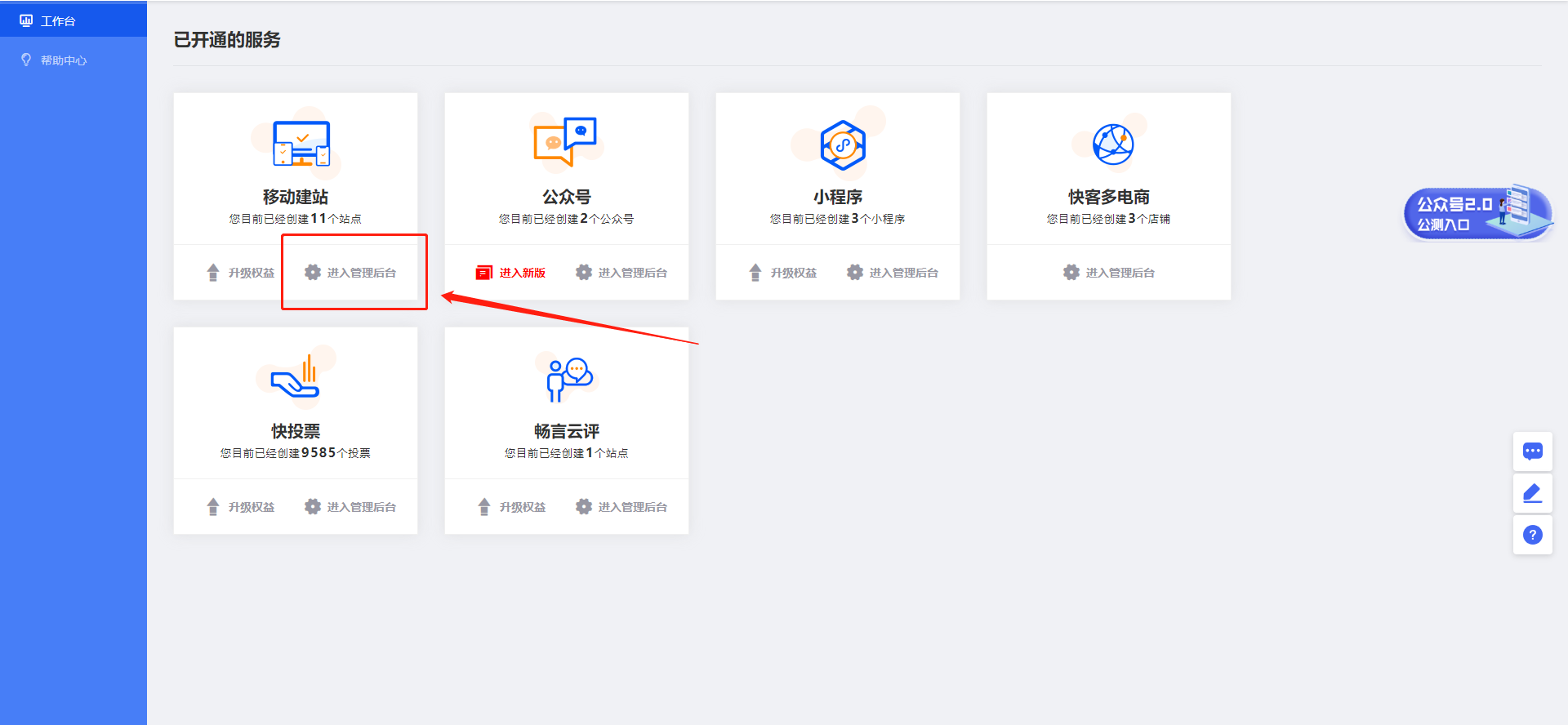This screenshot has height=725, width=1568.
Task: Enter 快投票 management backend
Action: pyautogui.click(x=351, y=507)
